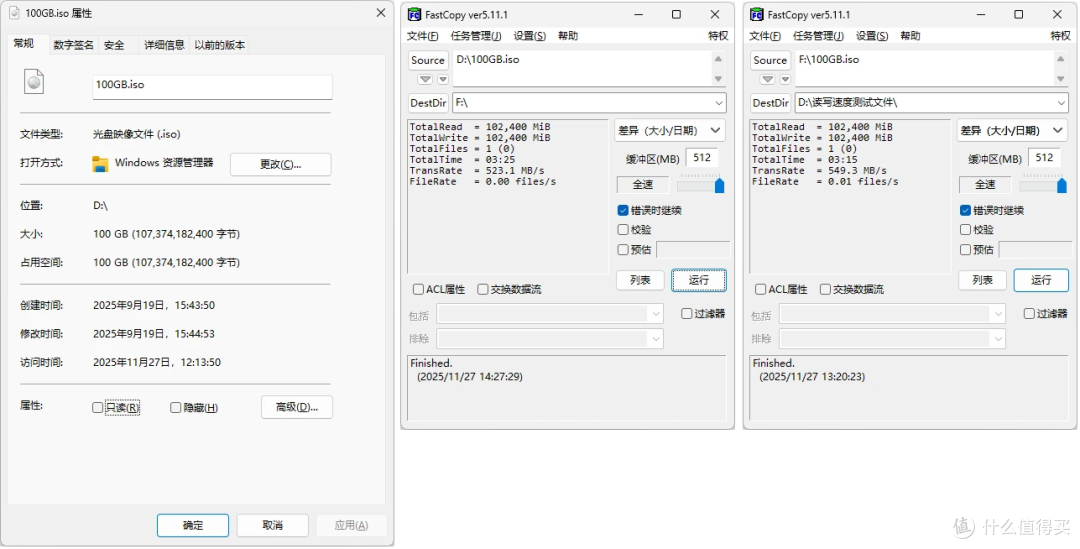Click 确定 in Properties dialog
This screenshot has width=1080, height=549.
(193, 525)
